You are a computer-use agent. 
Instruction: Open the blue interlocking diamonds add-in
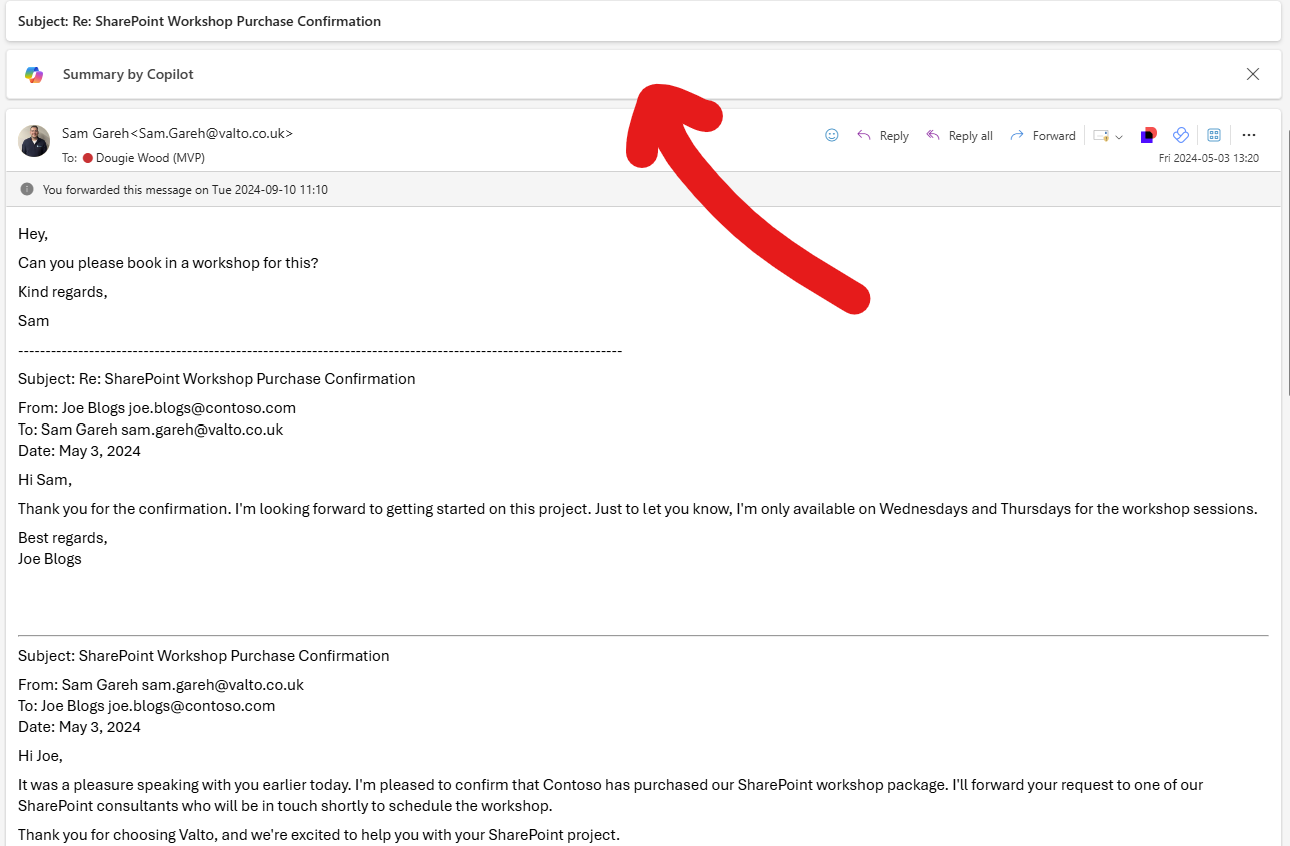point(1181,135)
